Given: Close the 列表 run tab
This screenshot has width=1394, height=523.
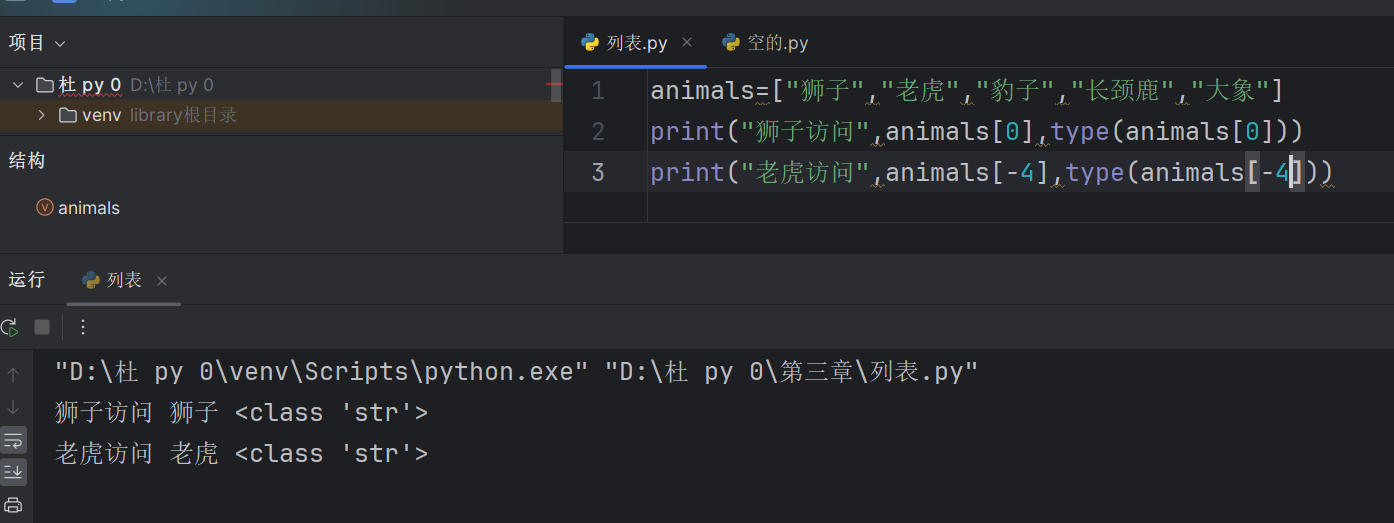Looking at the screenshot, I should [x=162, y=281].
